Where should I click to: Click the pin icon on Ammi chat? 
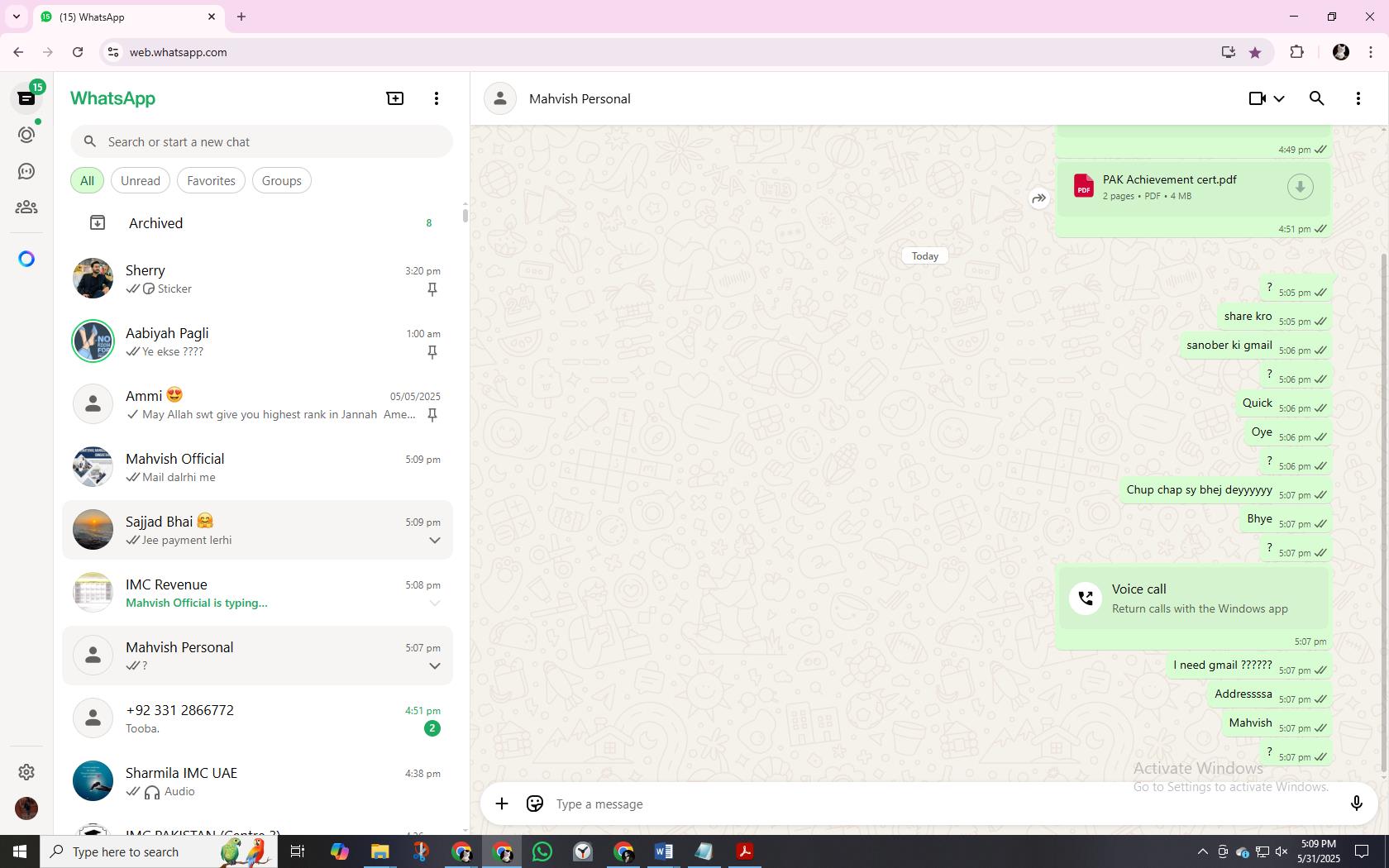[x=432, y=414]
